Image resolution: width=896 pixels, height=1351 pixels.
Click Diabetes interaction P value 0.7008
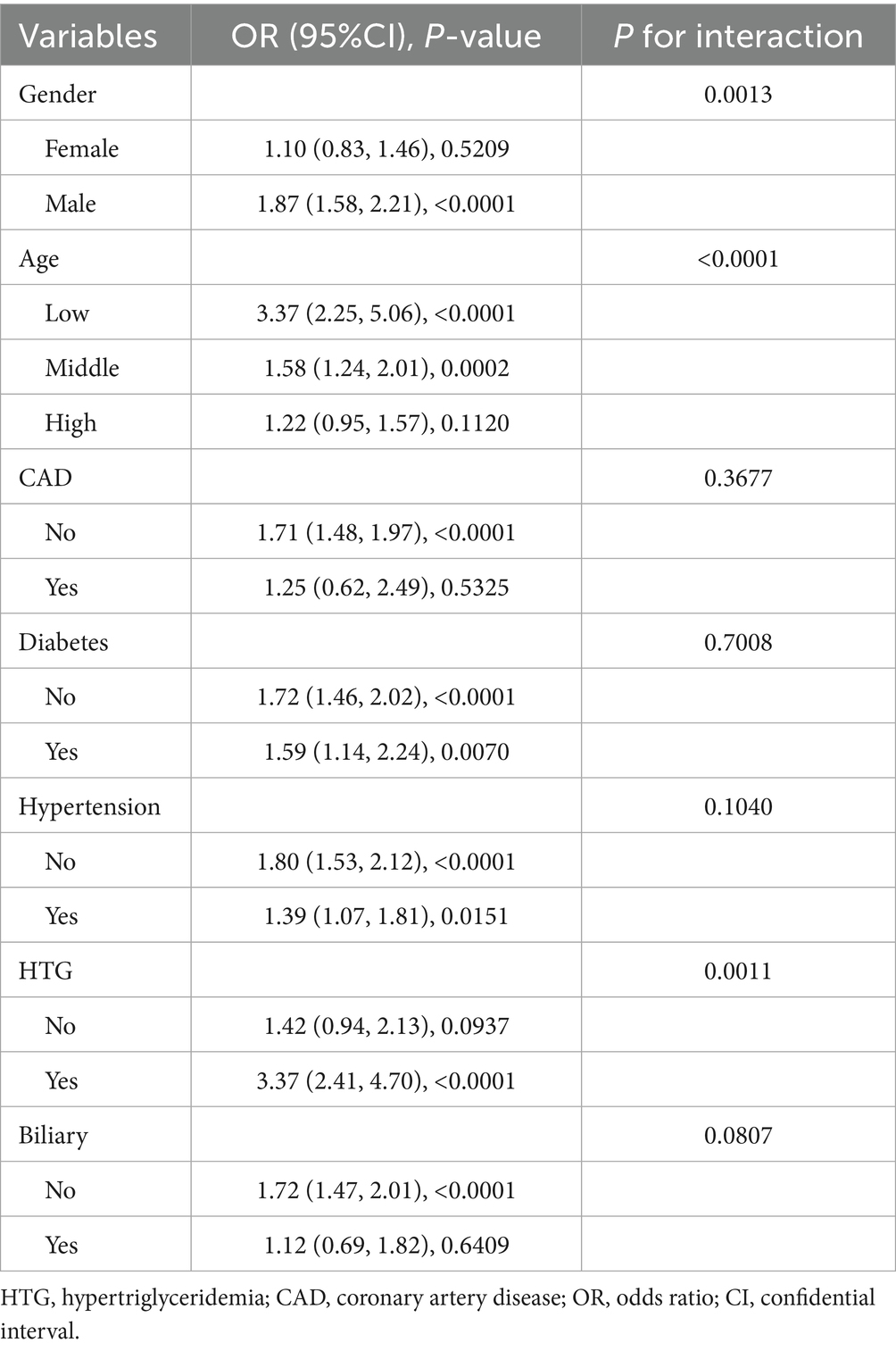click(x=738, y=642)
